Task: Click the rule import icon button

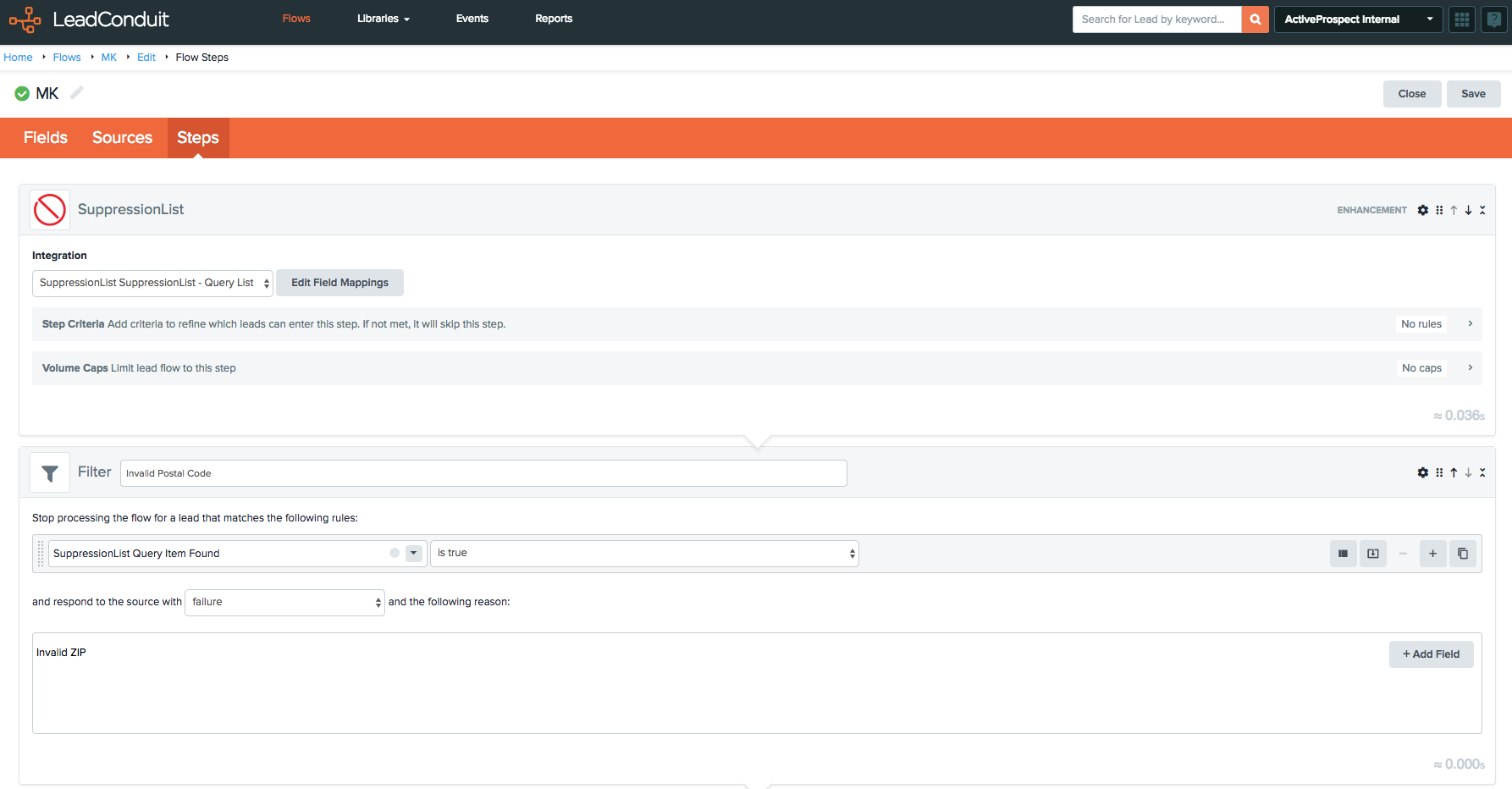Action: [x=1373, y=554]
